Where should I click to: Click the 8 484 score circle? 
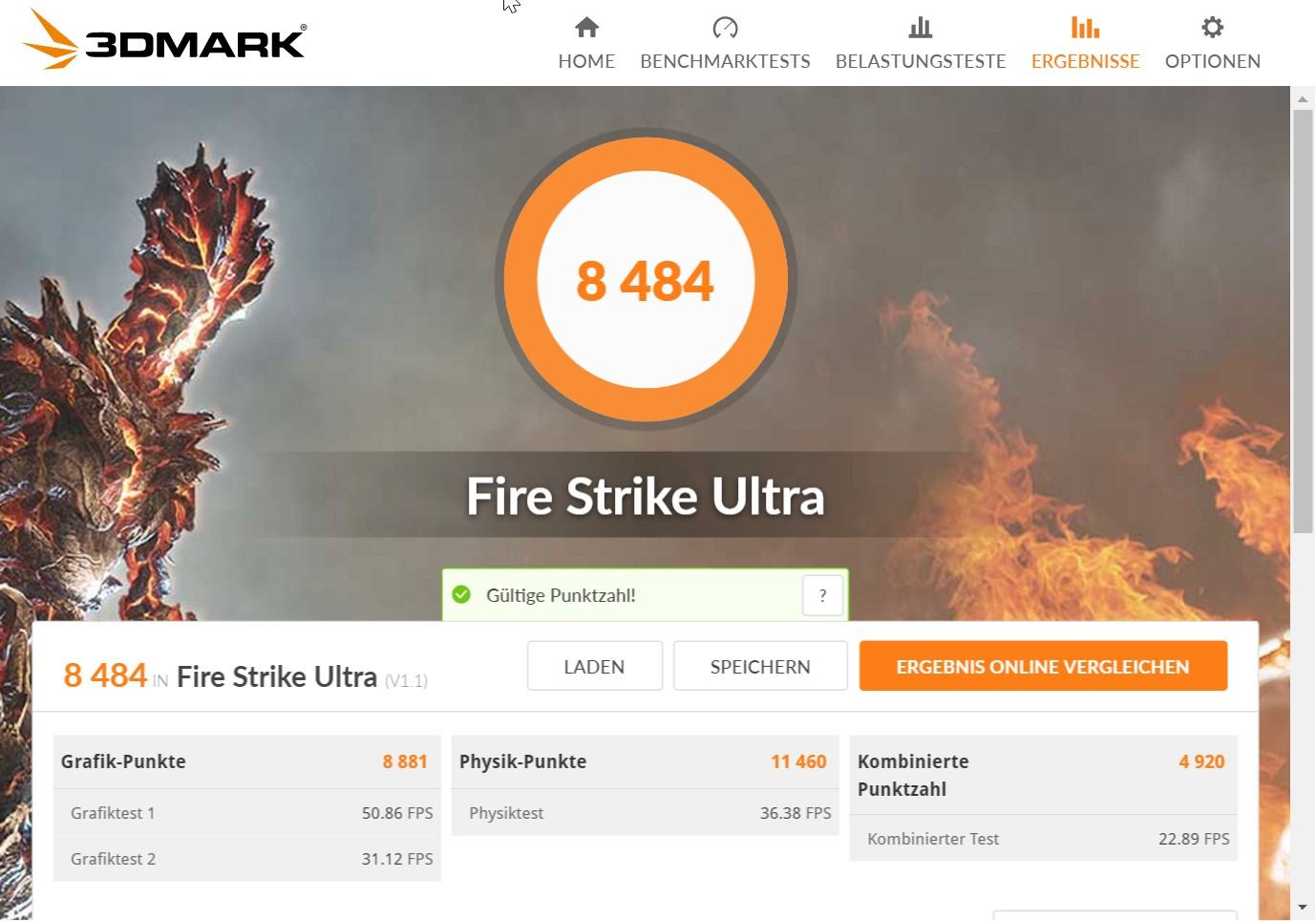[x=646, y=280]
